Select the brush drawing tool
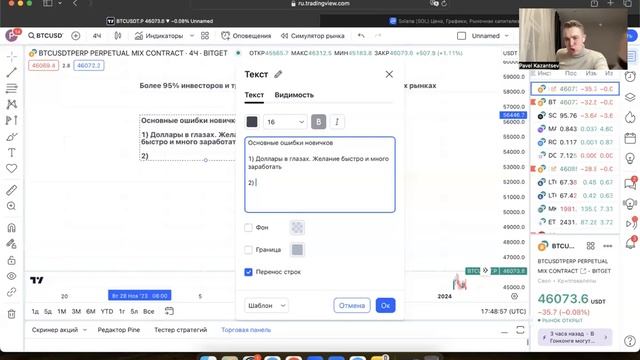Viewport: 640px width, 360px height. (x=11, y=137)
